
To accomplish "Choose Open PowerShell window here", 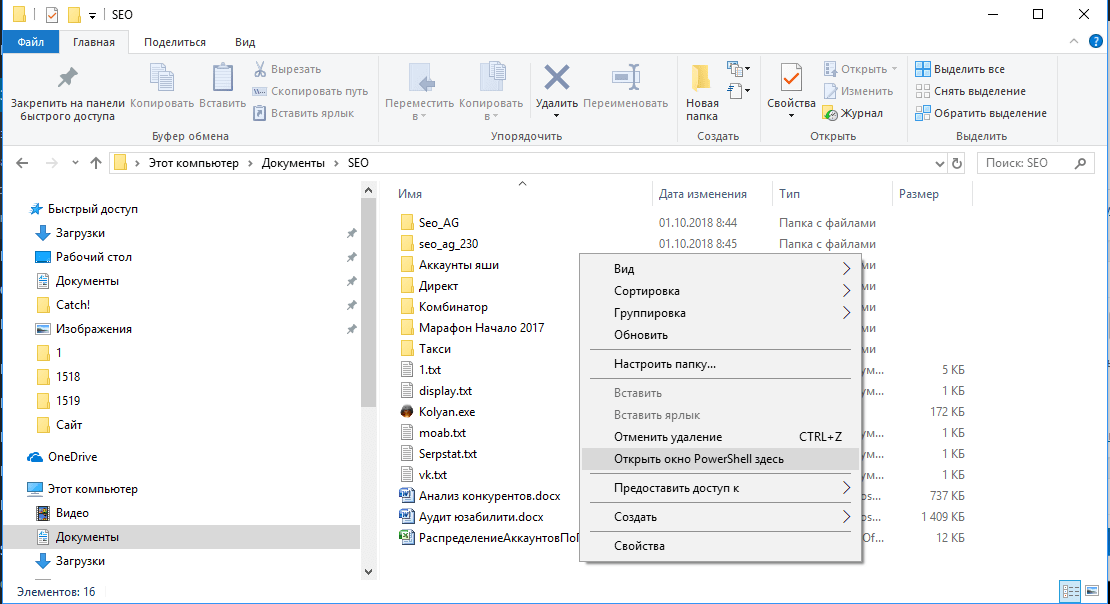I will tap(698, 459).
